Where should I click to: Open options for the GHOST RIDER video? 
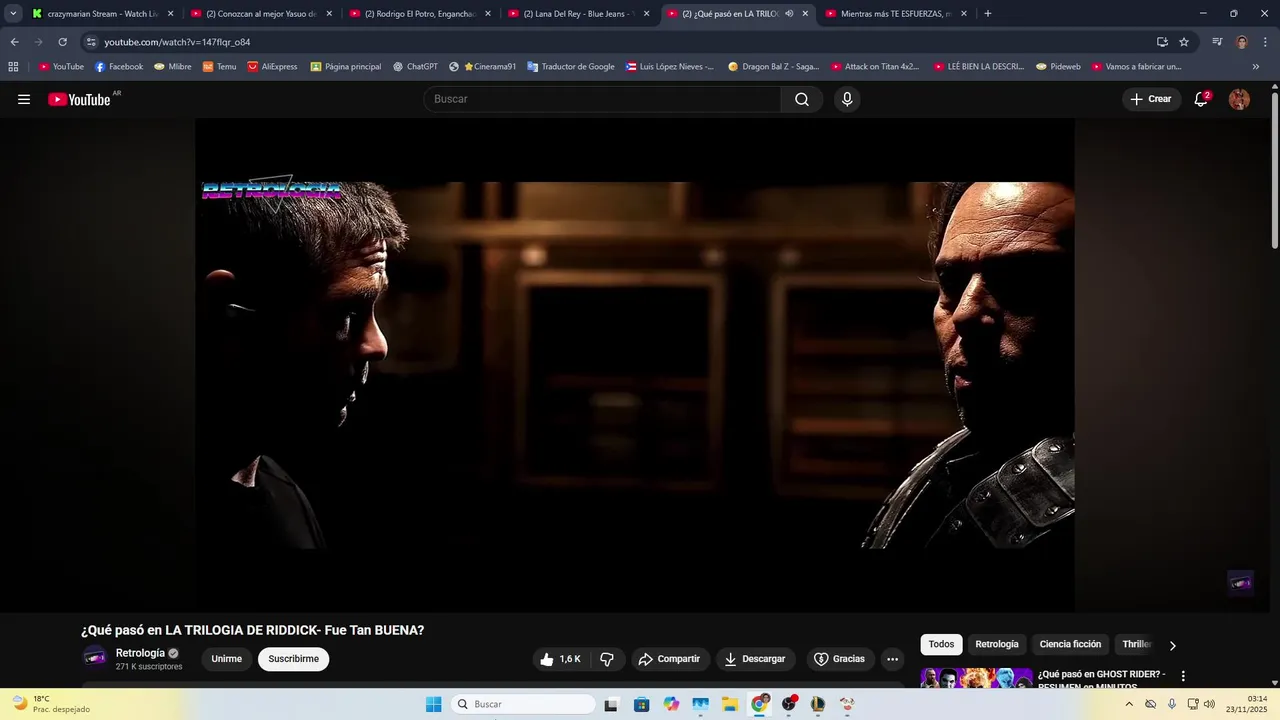[1183, 676]
